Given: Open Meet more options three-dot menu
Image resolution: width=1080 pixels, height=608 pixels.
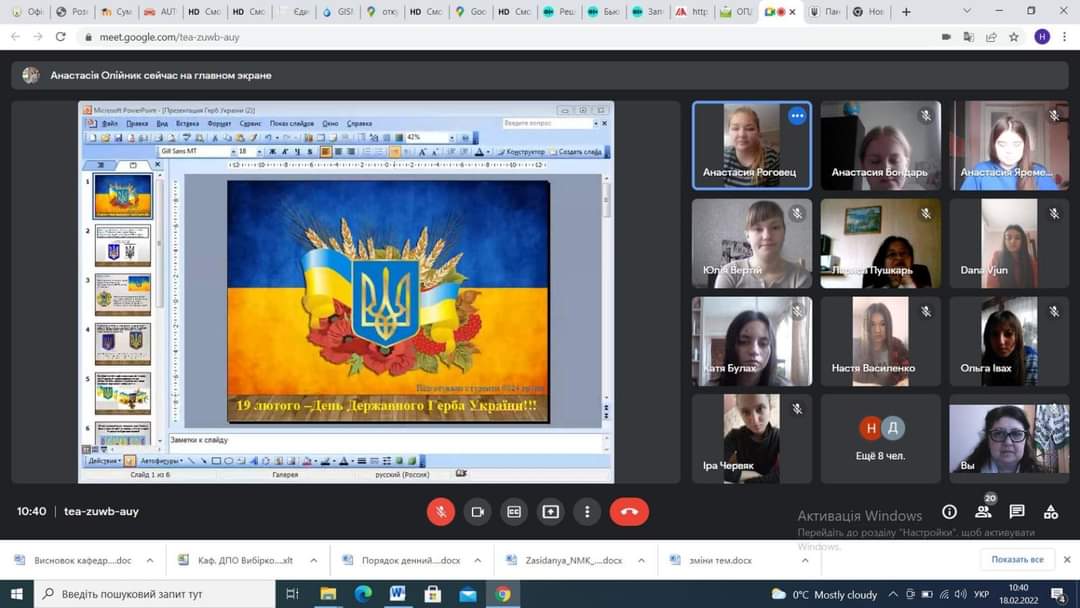Looking at the screenshot, I should pyautogui.click(x=587, y=511).
